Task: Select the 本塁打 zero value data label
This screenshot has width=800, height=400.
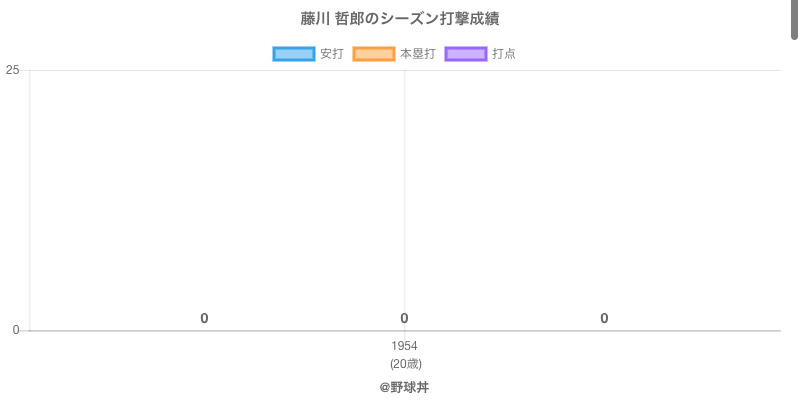Action: pos(404,318)
